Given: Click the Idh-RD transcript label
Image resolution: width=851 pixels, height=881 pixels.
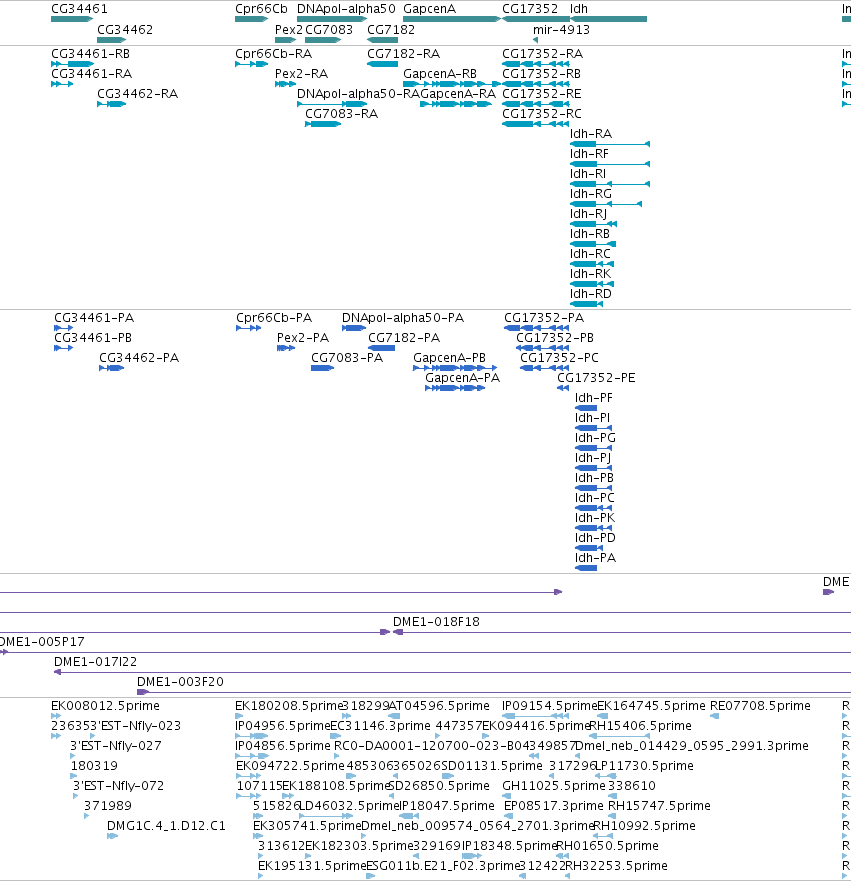Looking at the screenshot, I should point(591,294).
